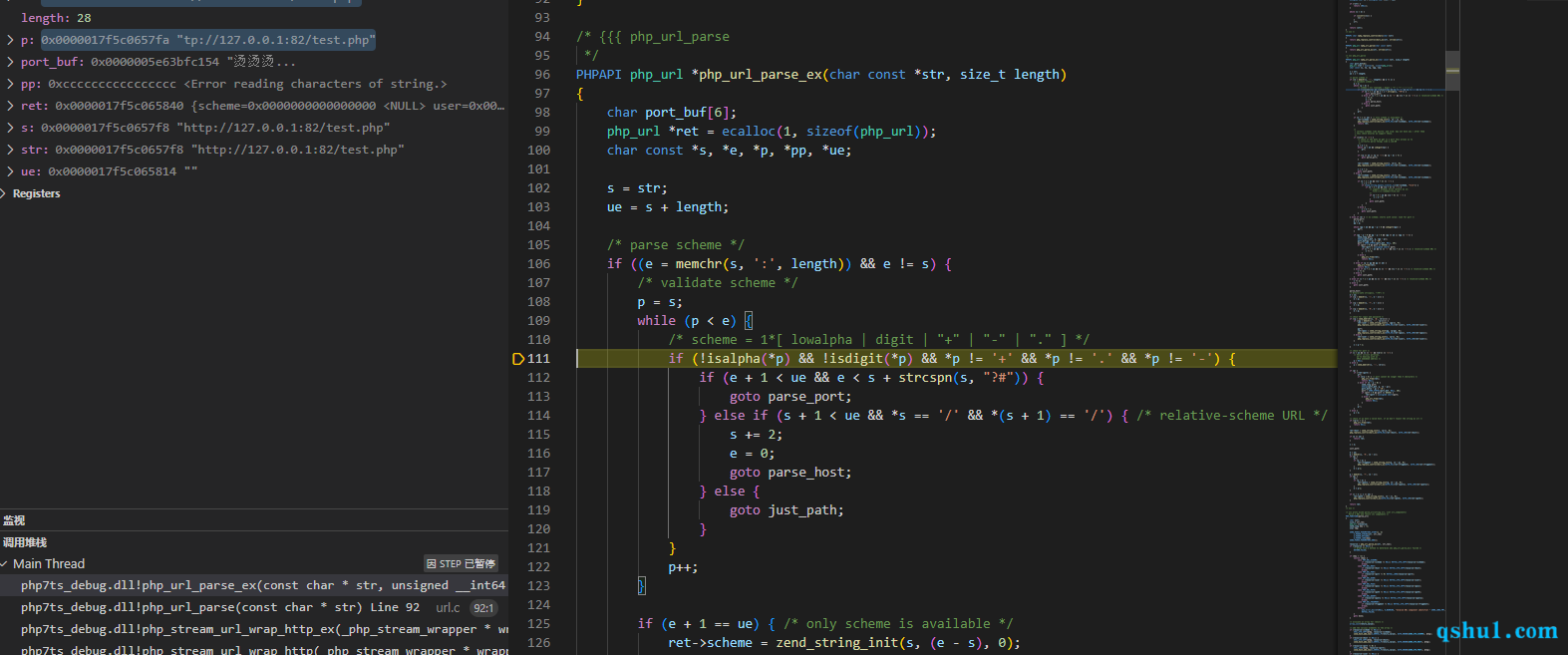Click the goto parse_host; statement

click(x=790, y=473)
